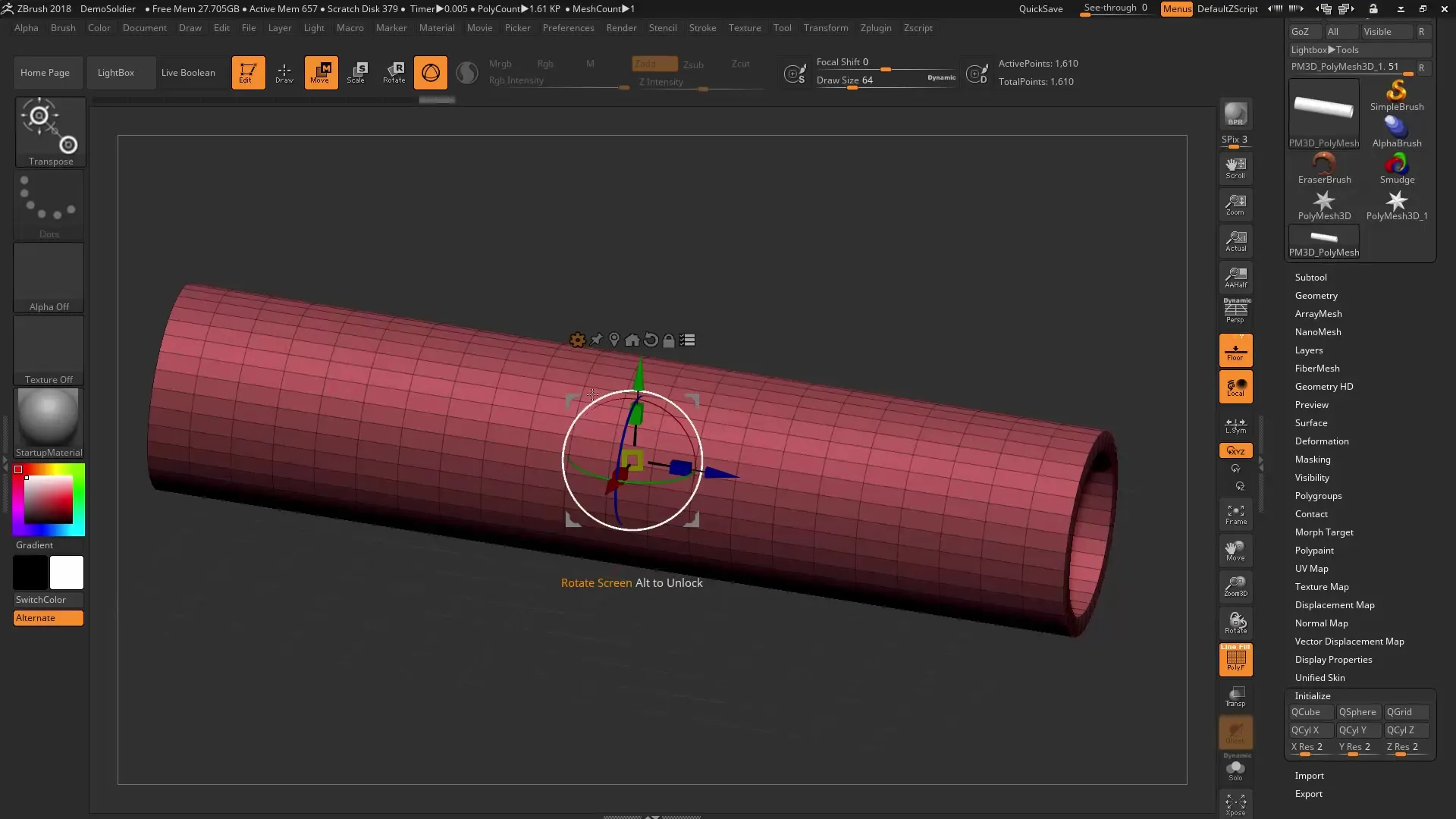Toggle Perspective view (Persp)
The width and height of the screenshot is (1456, 819).
[x=1236, y=311]
